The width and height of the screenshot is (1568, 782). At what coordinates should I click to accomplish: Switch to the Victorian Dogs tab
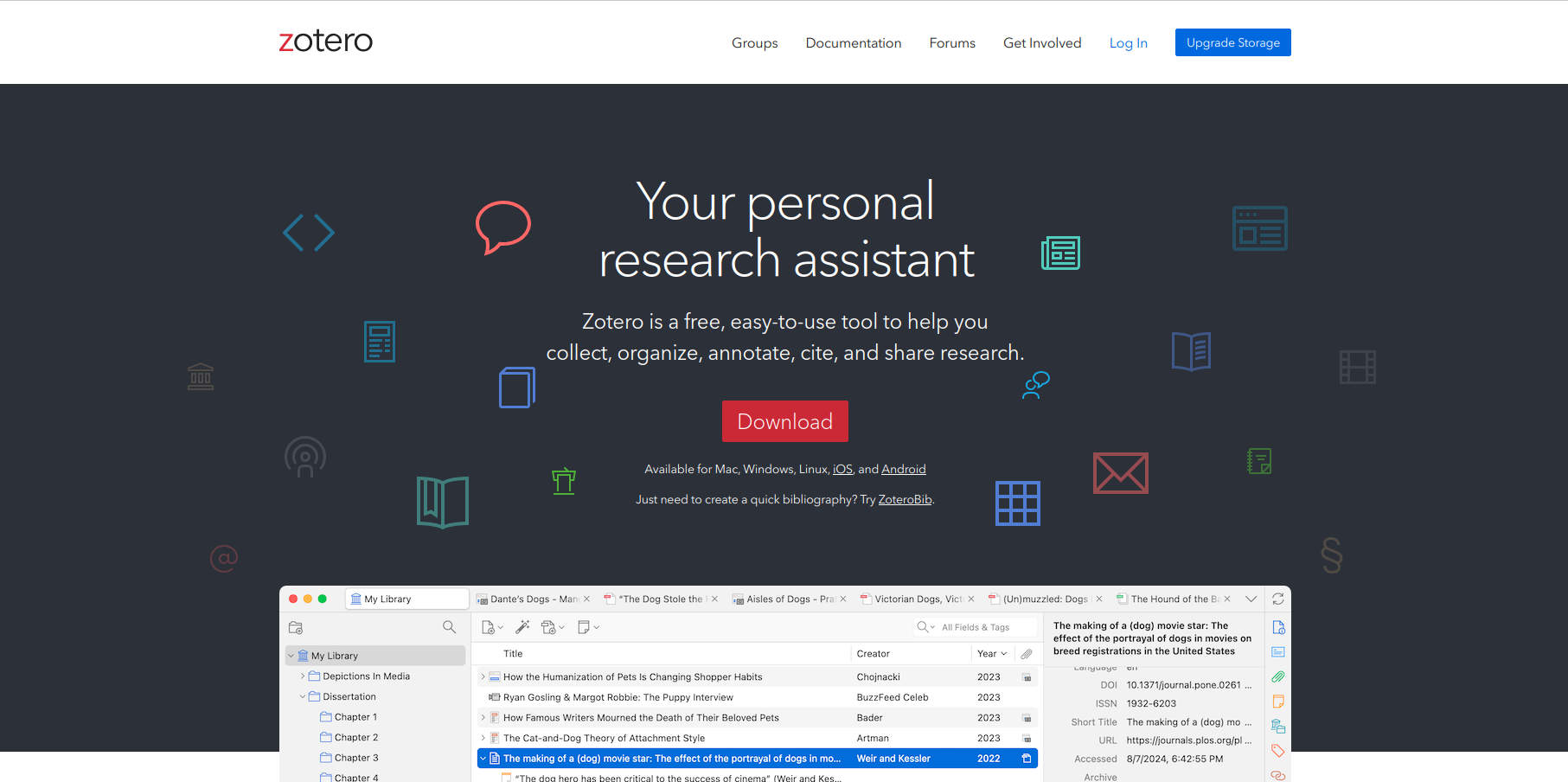tap(917, 598)
